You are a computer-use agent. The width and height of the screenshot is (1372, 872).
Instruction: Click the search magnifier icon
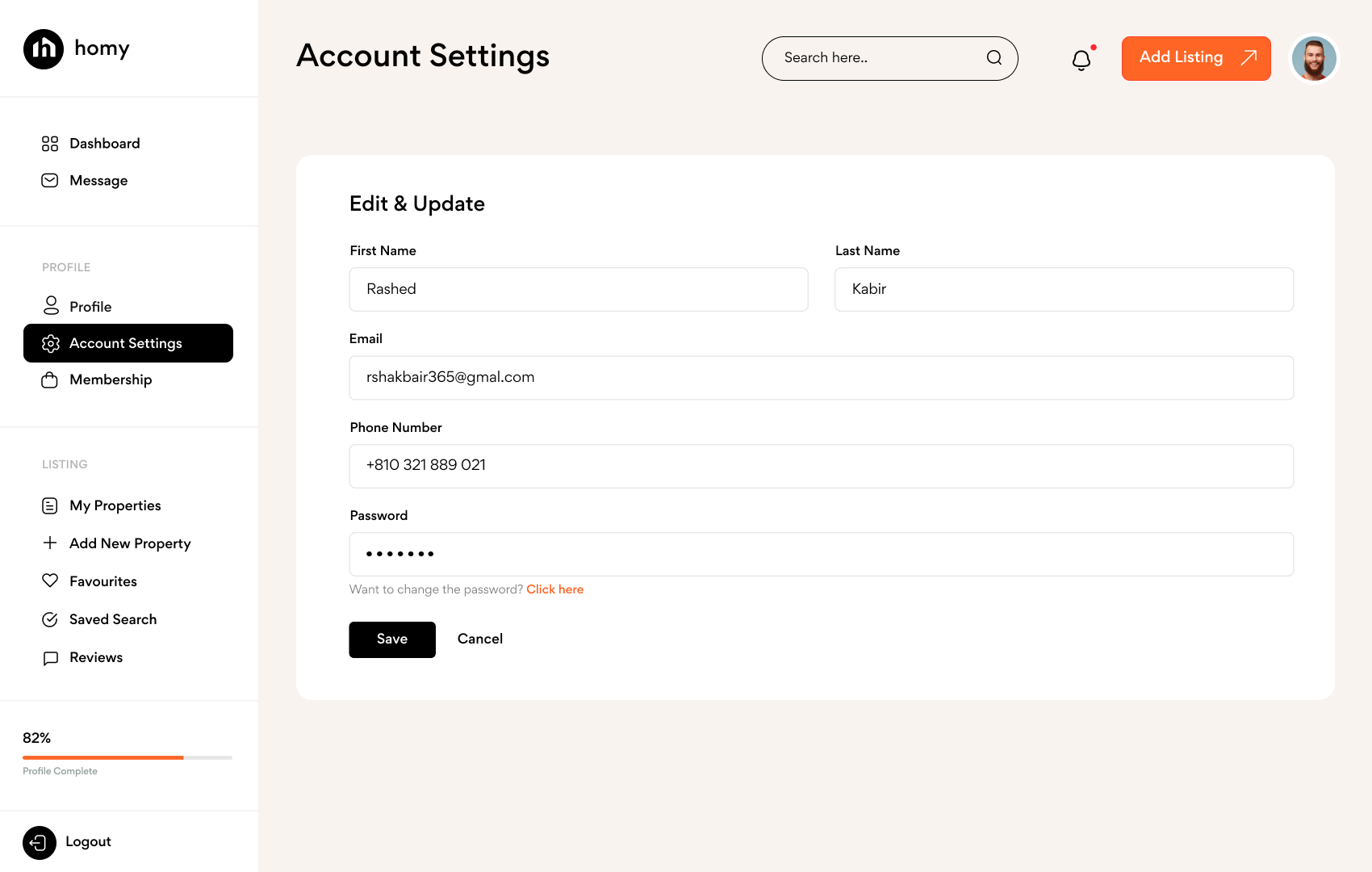994,58
